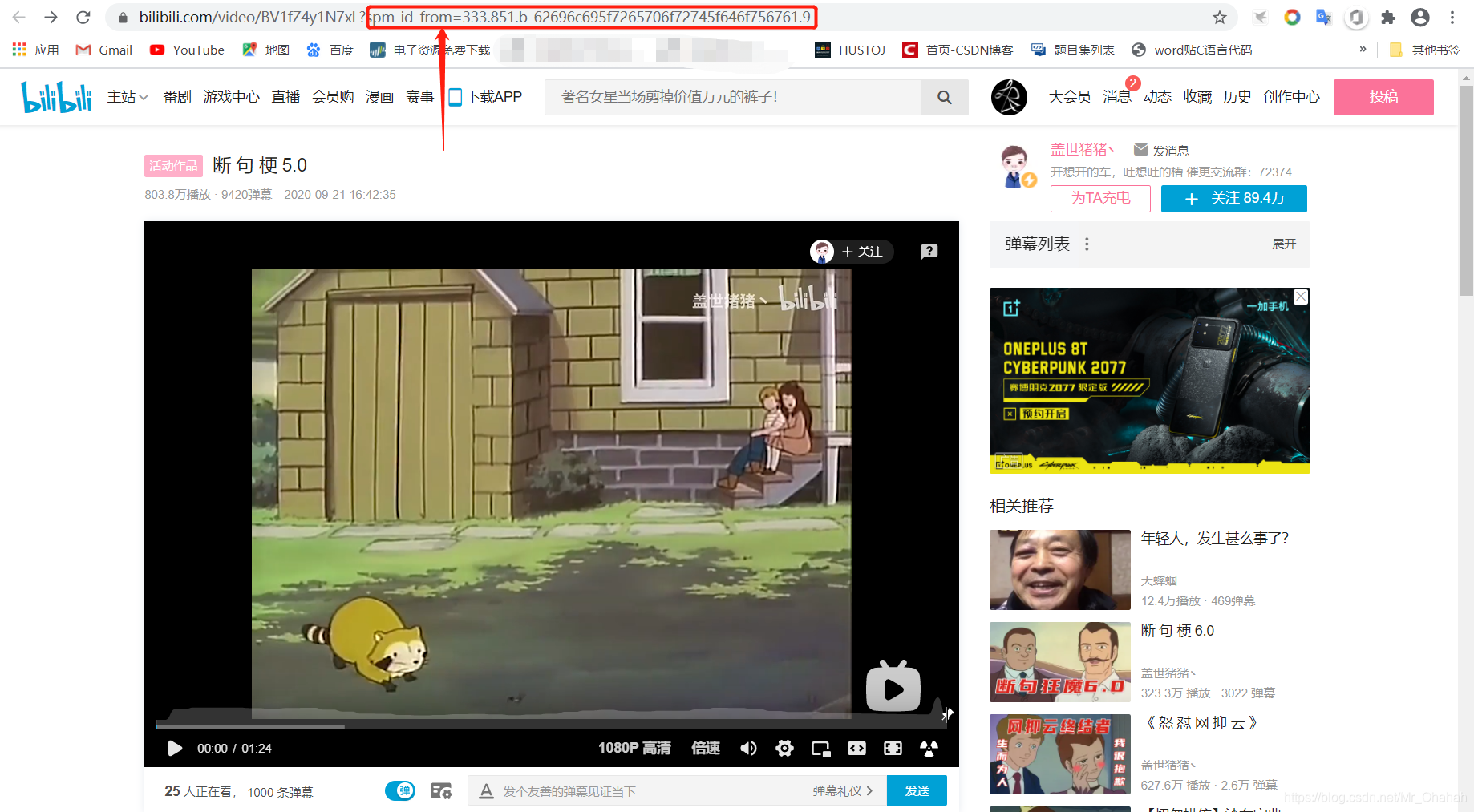The height and width of the screenshot is (812, 1474).
Task: Open the YouTube bookmark
Action: coord(187,50)
